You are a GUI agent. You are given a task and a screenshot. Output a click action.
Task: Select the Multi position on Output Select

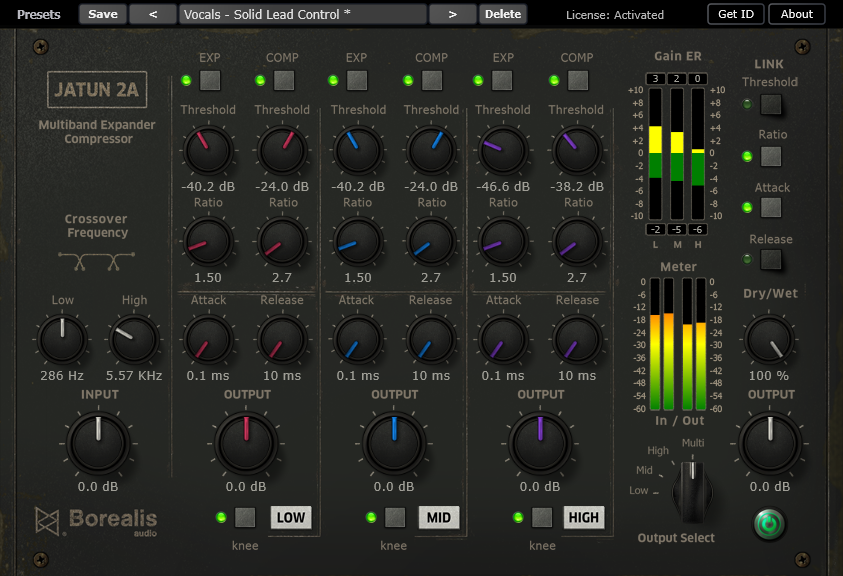[x=693, y=443]
